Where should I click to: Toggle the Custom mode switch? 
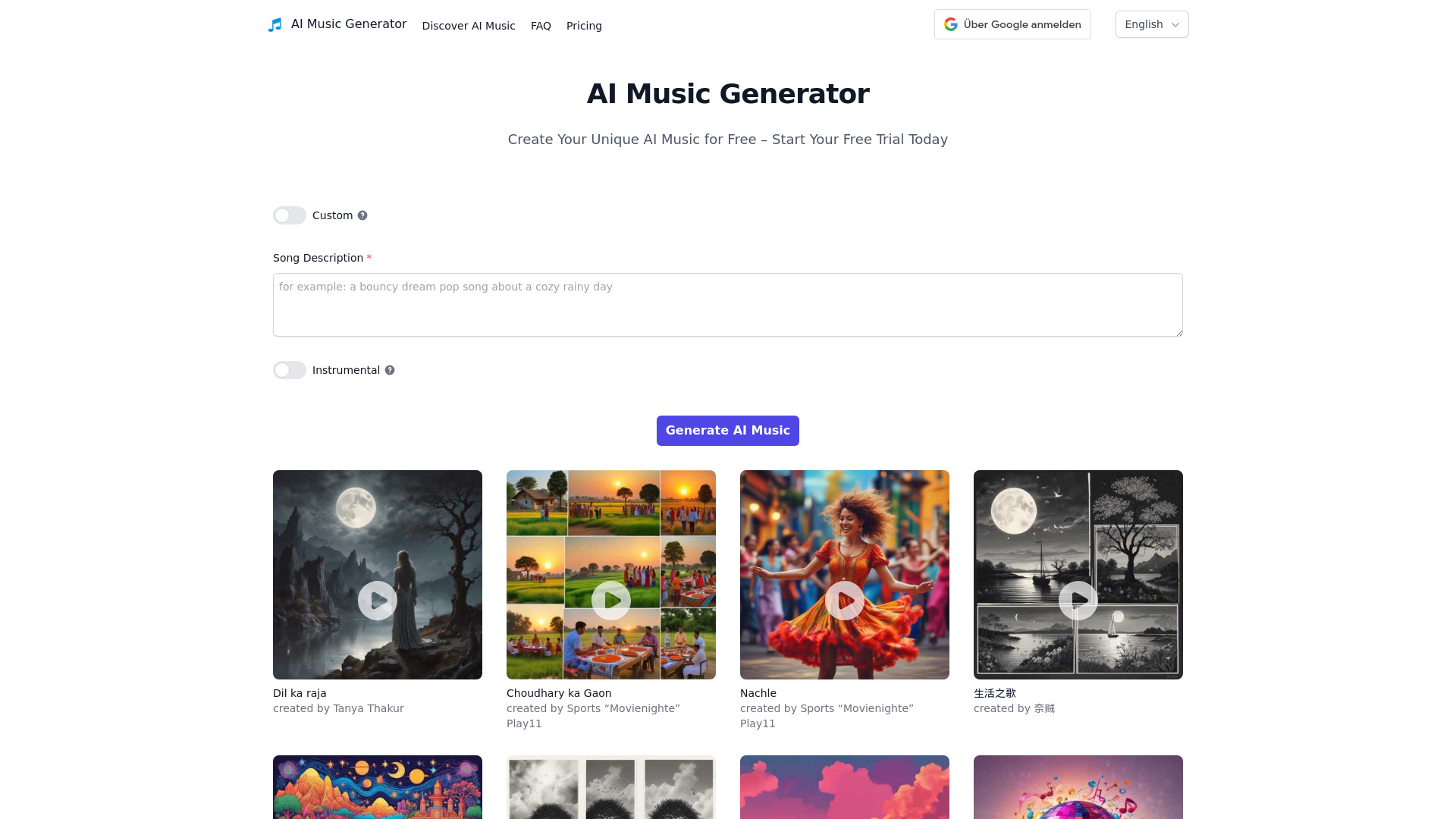289,215
